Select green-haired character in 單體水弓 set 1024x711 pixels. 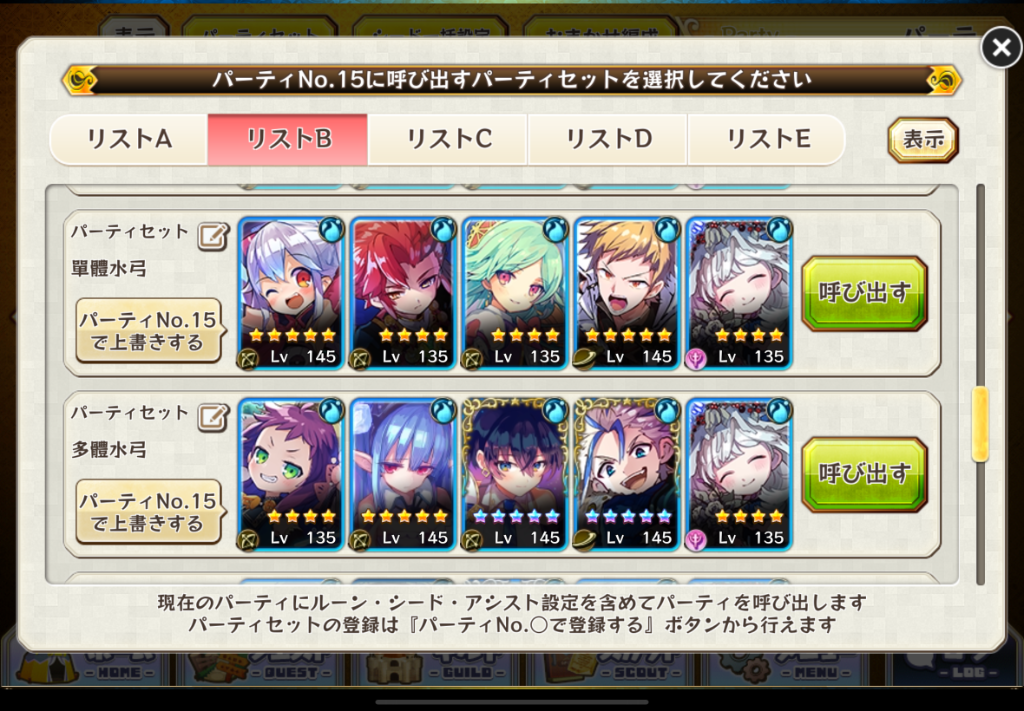515,294
